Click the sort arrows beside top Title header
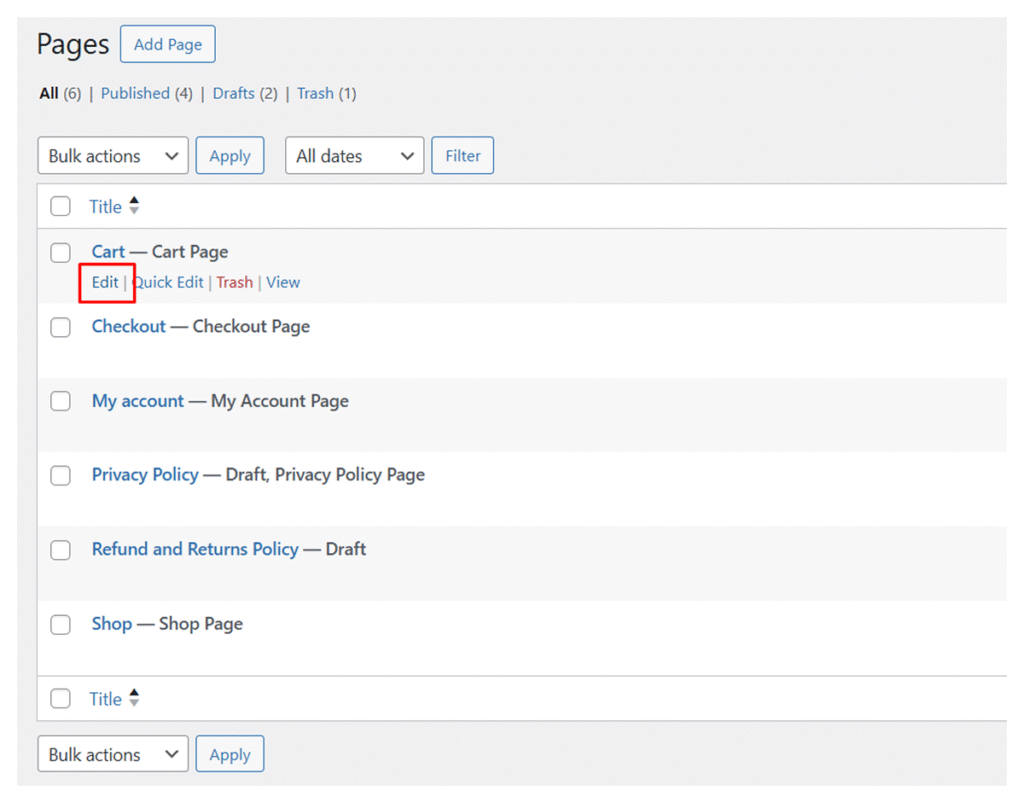Screen dimensions: 1024x803 (134, 207)
